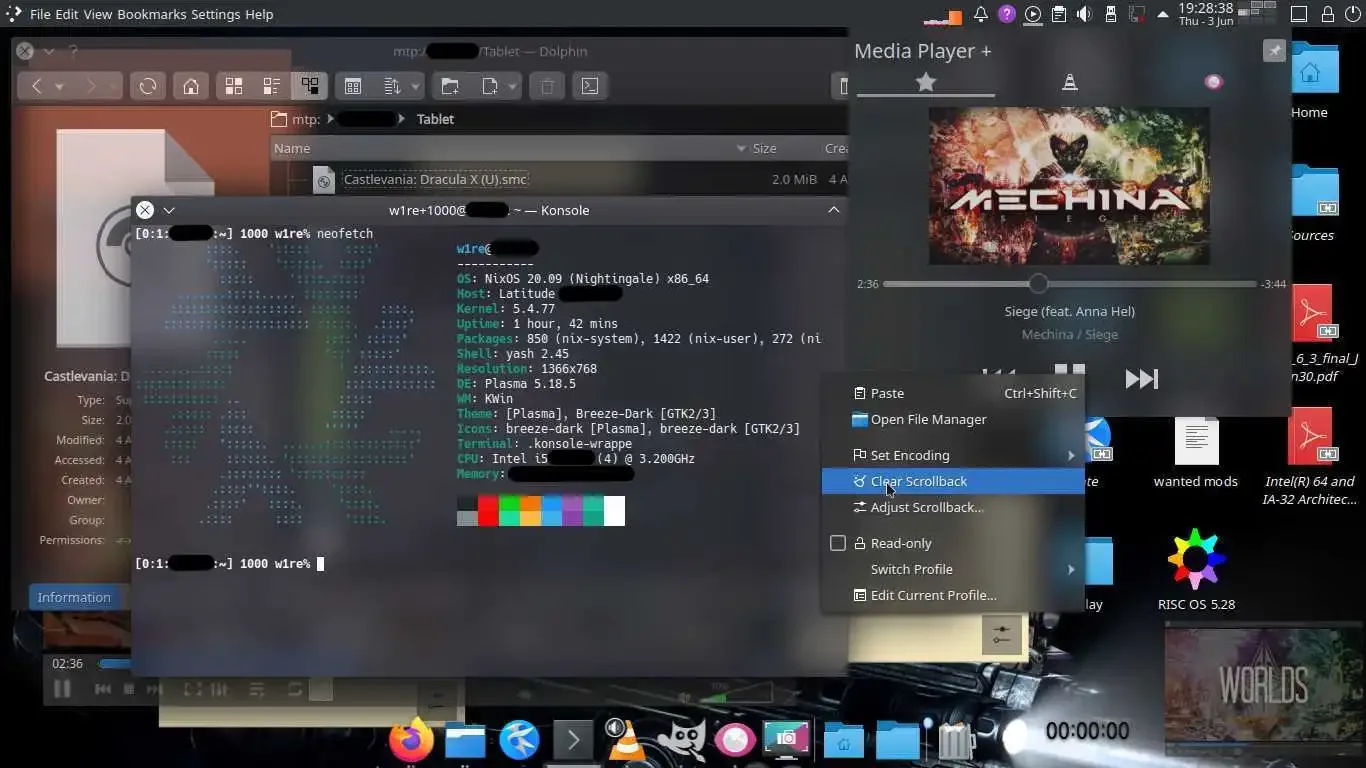Viewport: 1366px width, 768px height.
Task: Open the Konsole window menu chevron
Action: [x=169, y=210]
